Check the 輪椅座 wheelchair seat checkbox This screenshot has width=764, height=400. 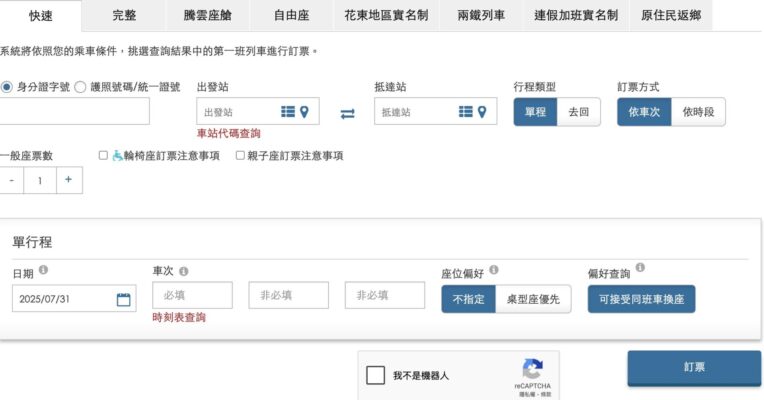(x=103, y=155)
